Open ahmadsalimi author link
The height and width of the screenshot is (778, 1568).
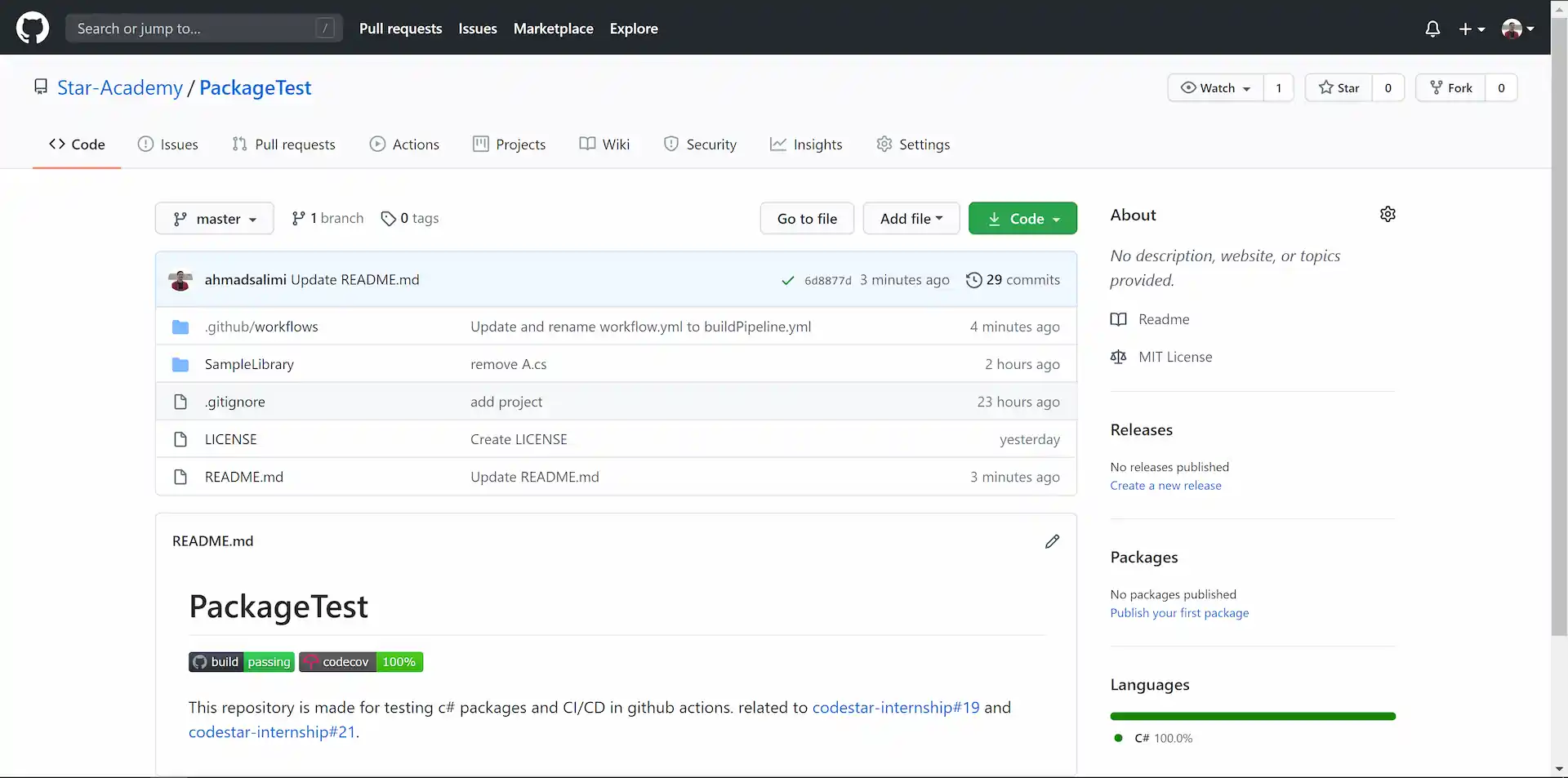245,279
